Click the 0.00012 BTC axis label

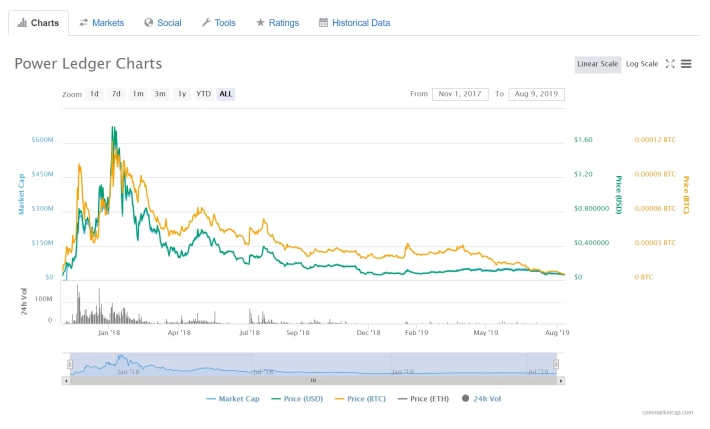pyautogui.click(x=655, y=140)
